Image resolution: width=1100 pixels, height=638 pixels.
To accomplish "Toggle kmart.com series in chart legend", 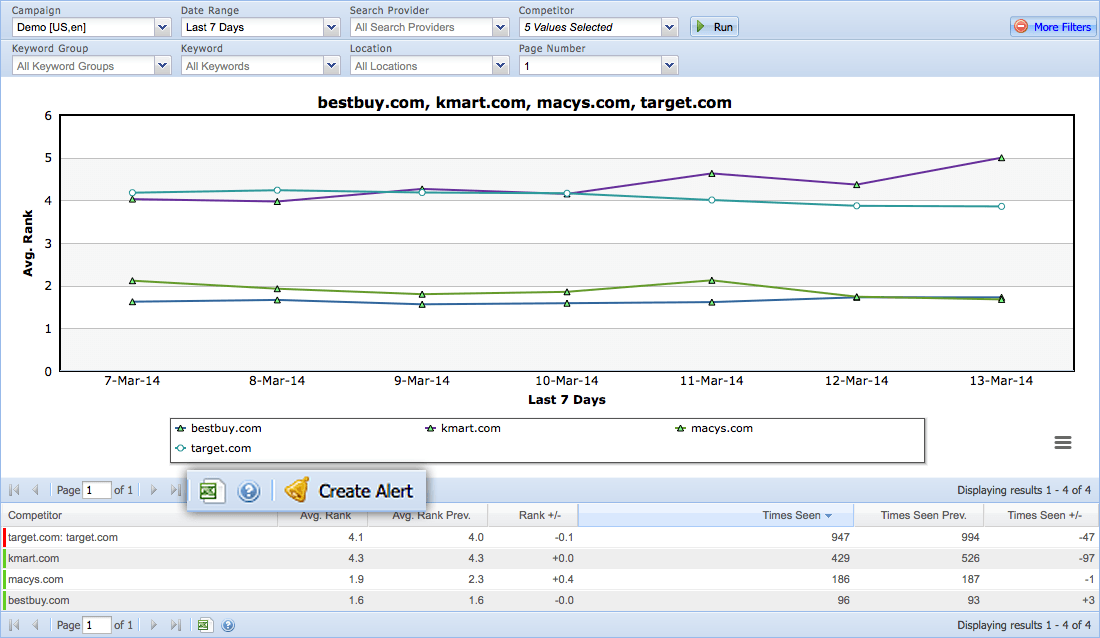I will (x=463, y=428).
